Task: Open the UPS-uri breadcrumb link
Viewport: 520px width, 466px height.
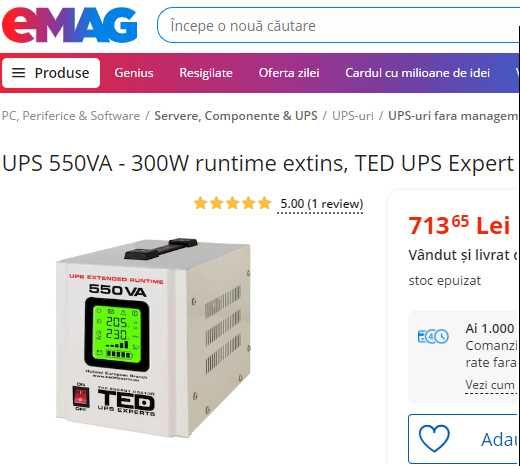Action: pos(353,116)
